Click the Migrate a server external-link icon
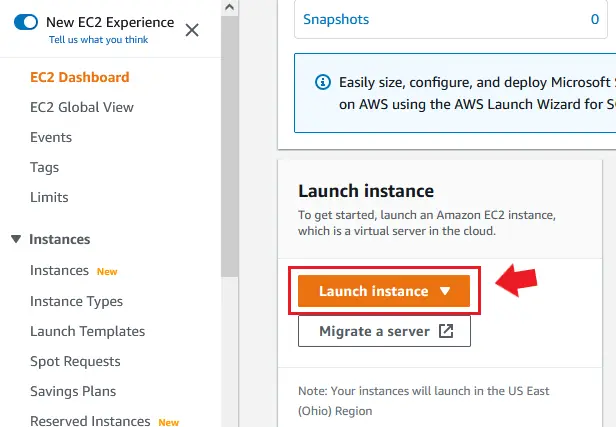The height and width of the screenshot is (427, 616). point(446,331)
